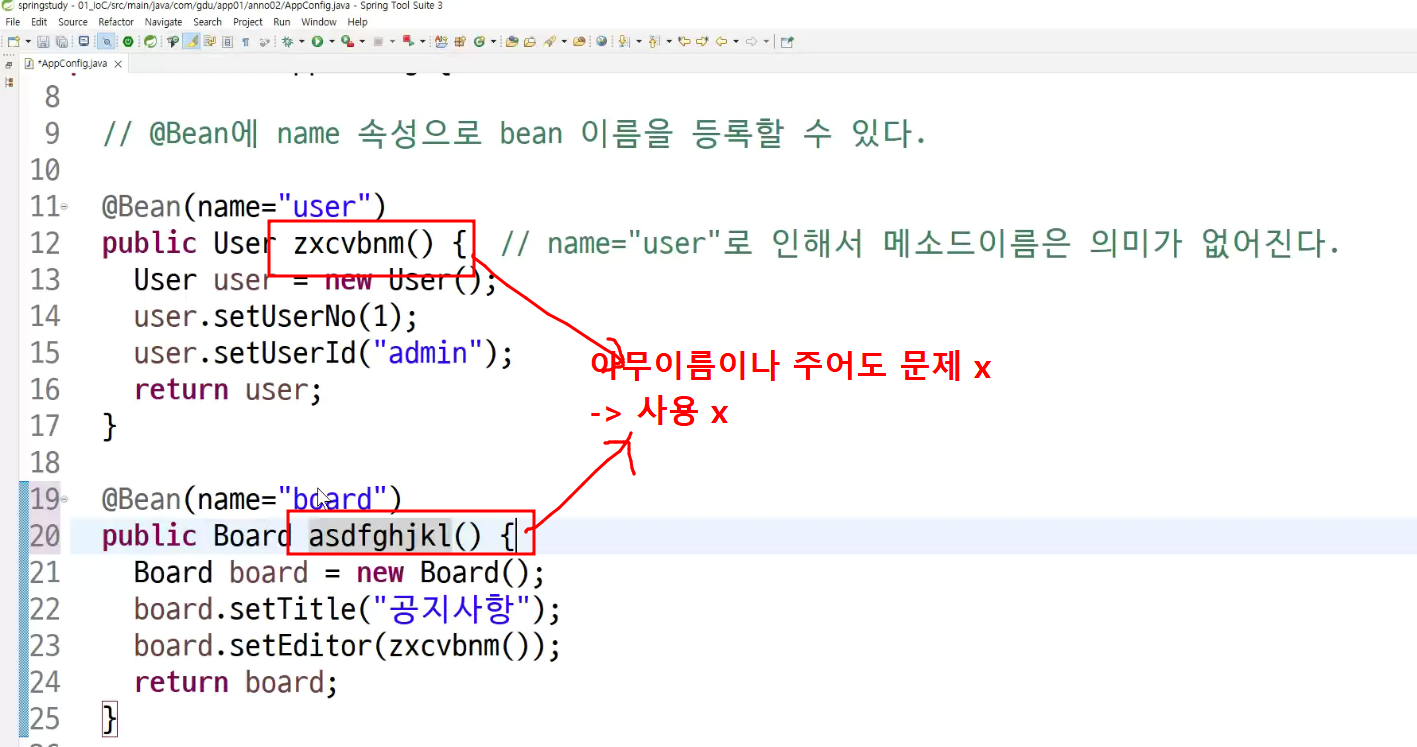Image resolution: width=1417 pixels, height=747 pixels.
Task: Close the AppConfig.java editor tab
Action: [118, 64]
